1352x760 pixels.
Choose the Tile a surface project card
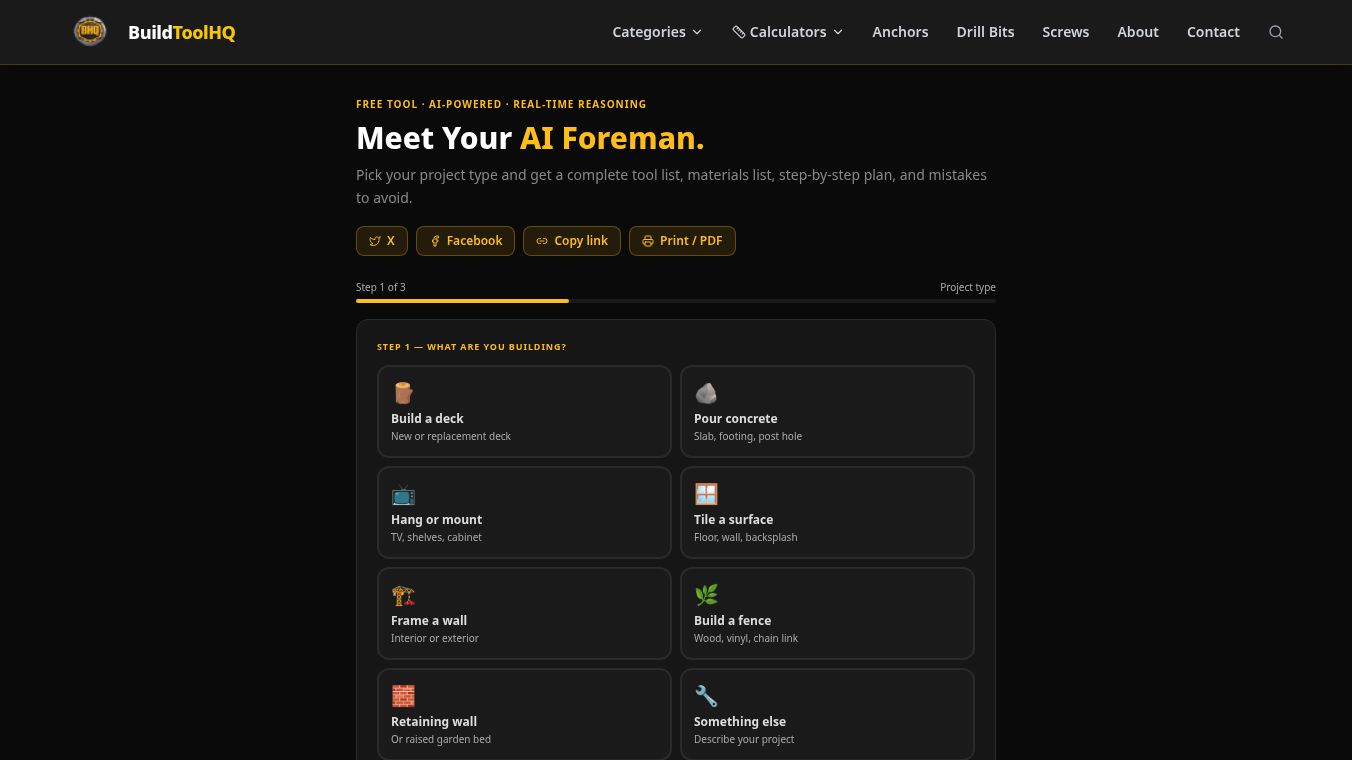[827, 512]
